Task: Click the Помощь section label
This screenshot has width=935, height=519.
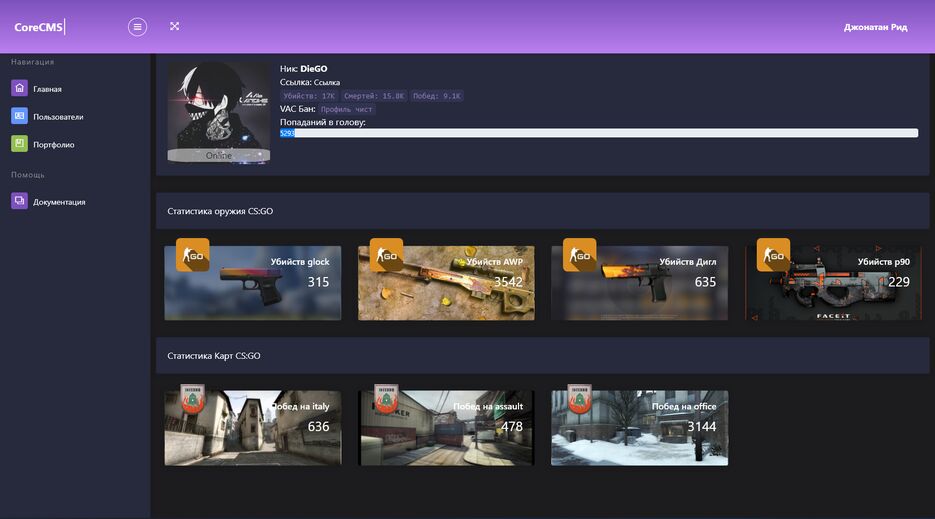Action: click(27, 175)
